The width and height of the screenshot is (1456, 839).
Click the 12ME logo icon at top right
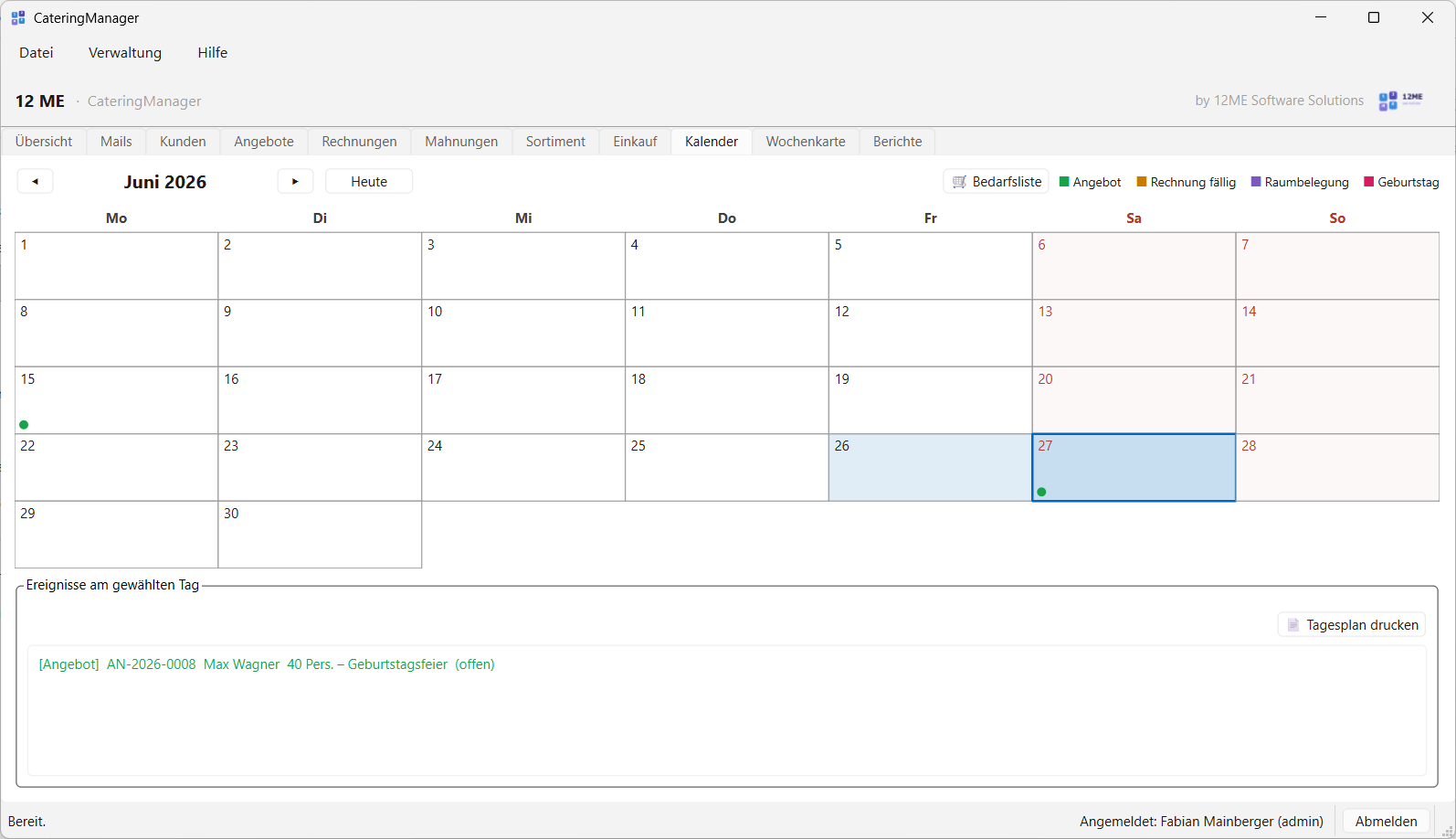[1401, 101]
